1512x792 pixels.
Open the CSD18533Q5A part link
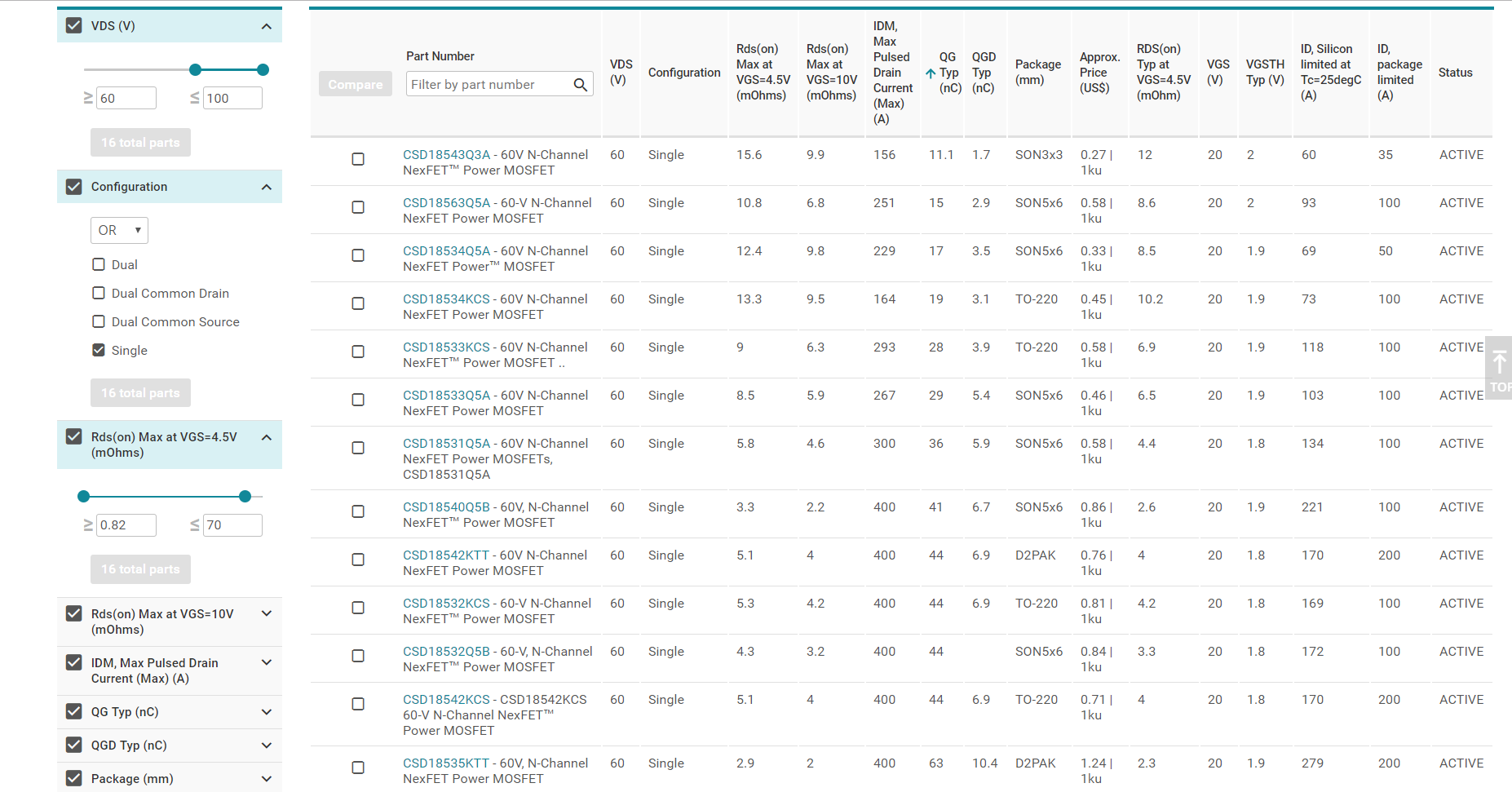447,395
